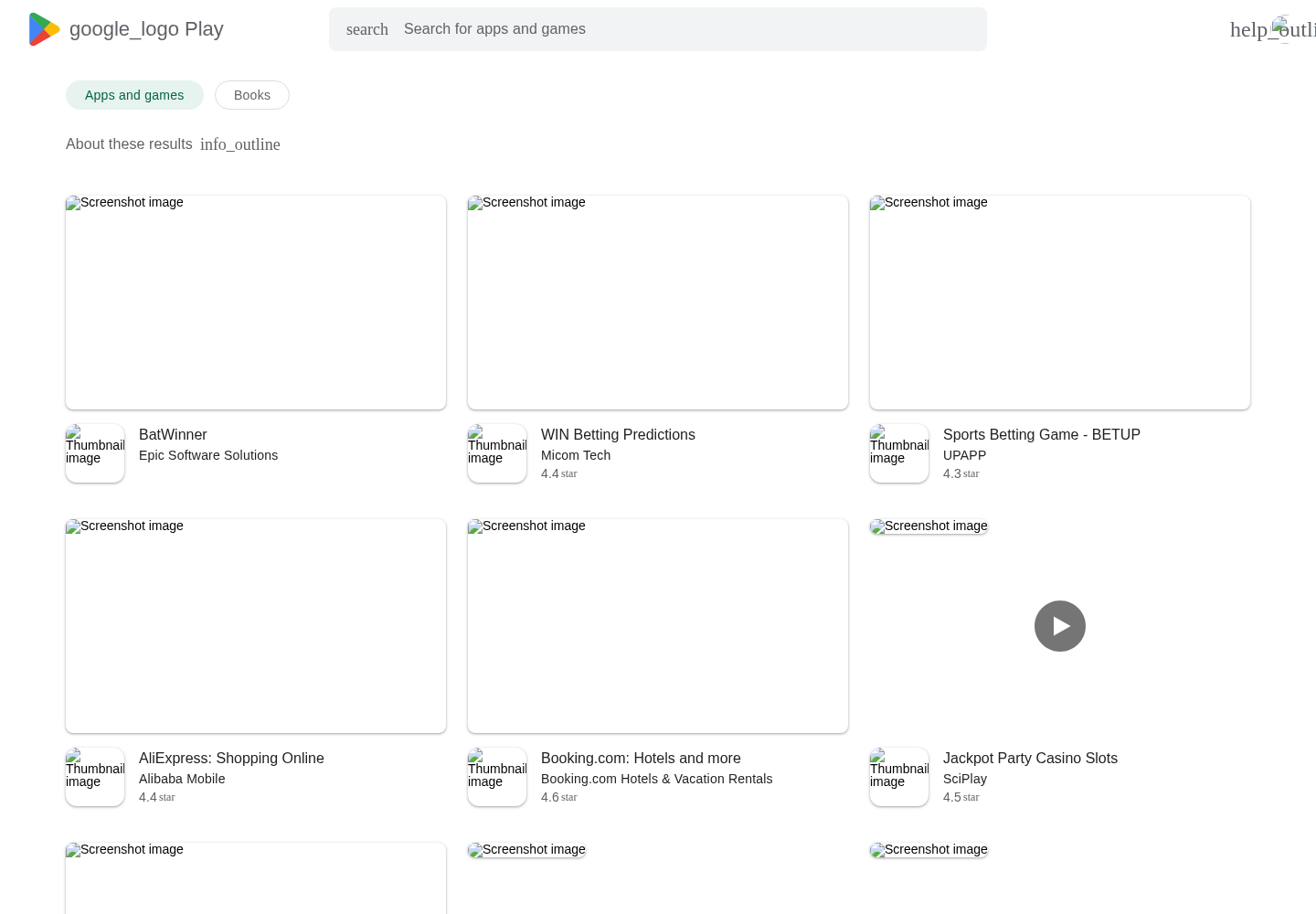Switch to the Books filter chip
Screen dimensions: 1316x914
[x=252, y=95]
